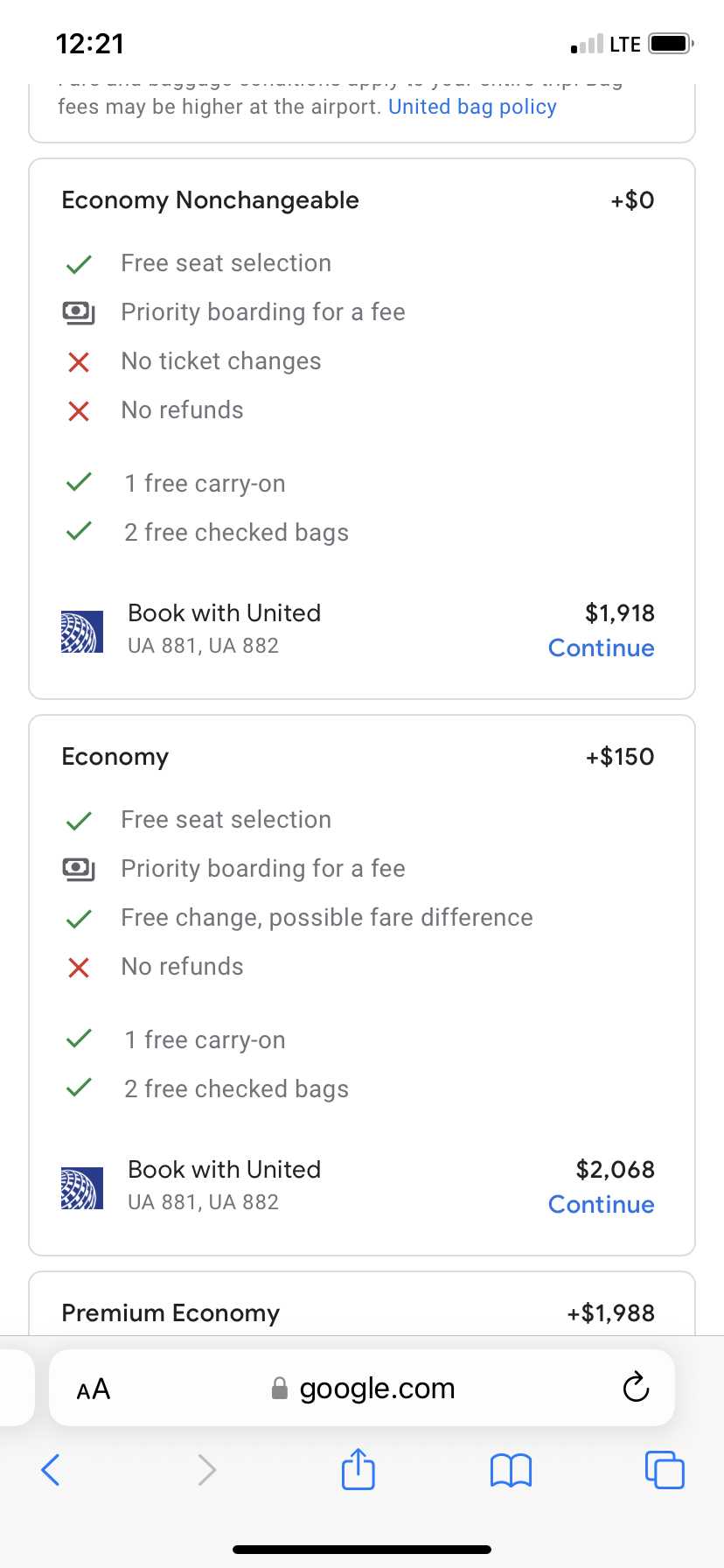Tap the home indicator bar at bottom
Image resolution: width=724 pixels, height=1568 pixels.
click(362, 1550)
